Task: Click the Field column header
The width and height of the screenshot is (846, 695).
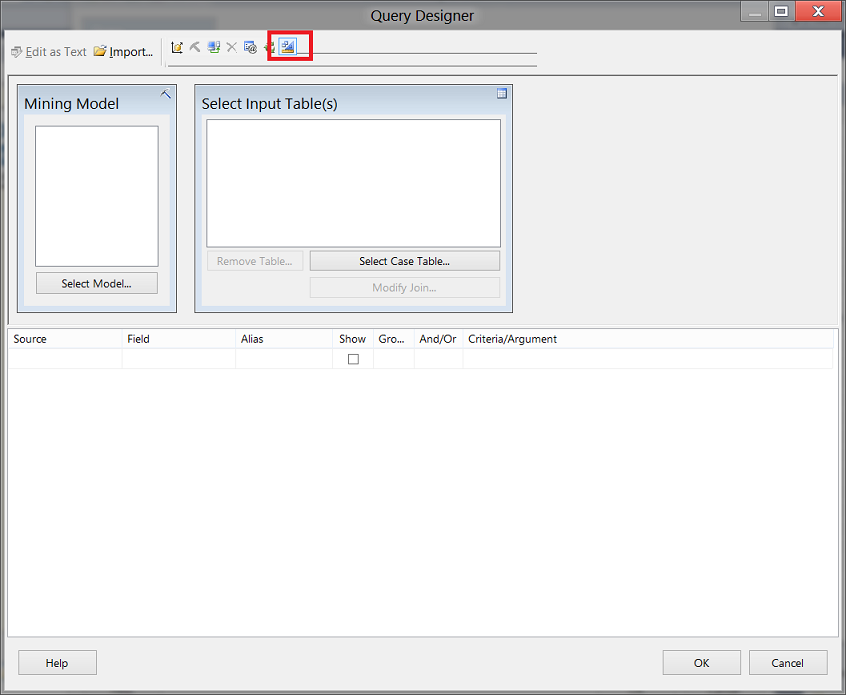Action: tap(179, 339)
